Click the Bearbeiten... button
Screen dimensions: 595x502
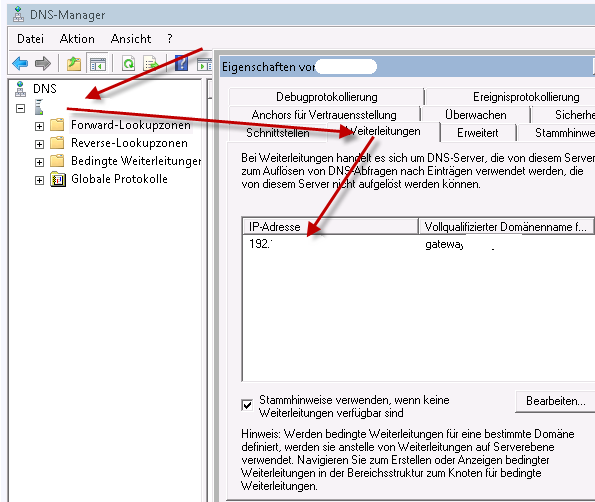556,401
